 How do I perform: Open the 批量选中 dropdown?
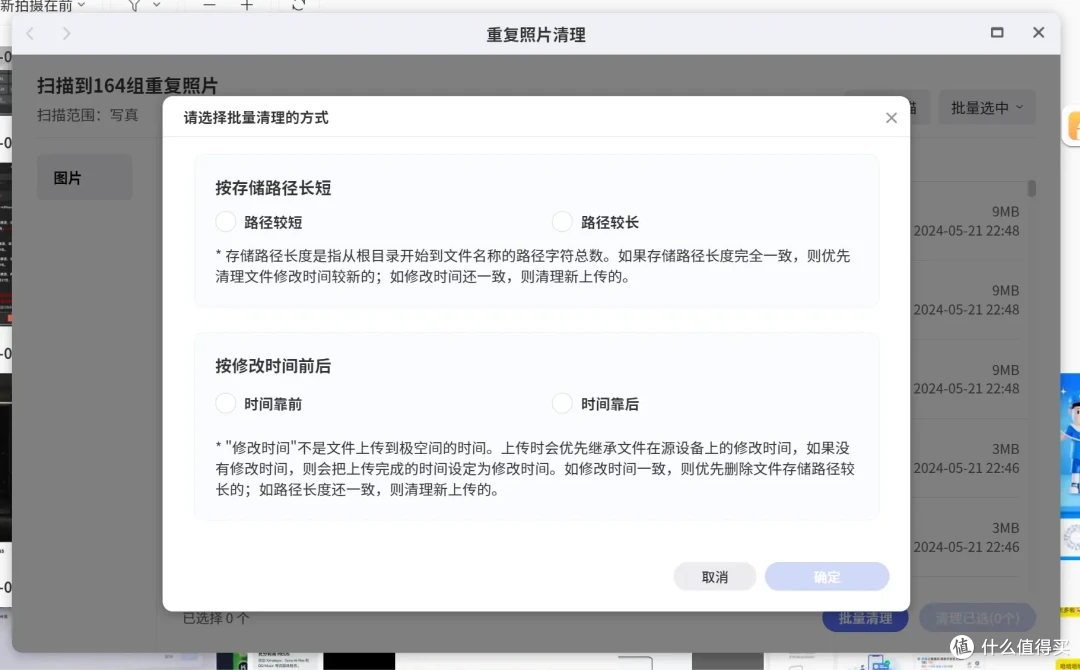[x=986, y=107]
